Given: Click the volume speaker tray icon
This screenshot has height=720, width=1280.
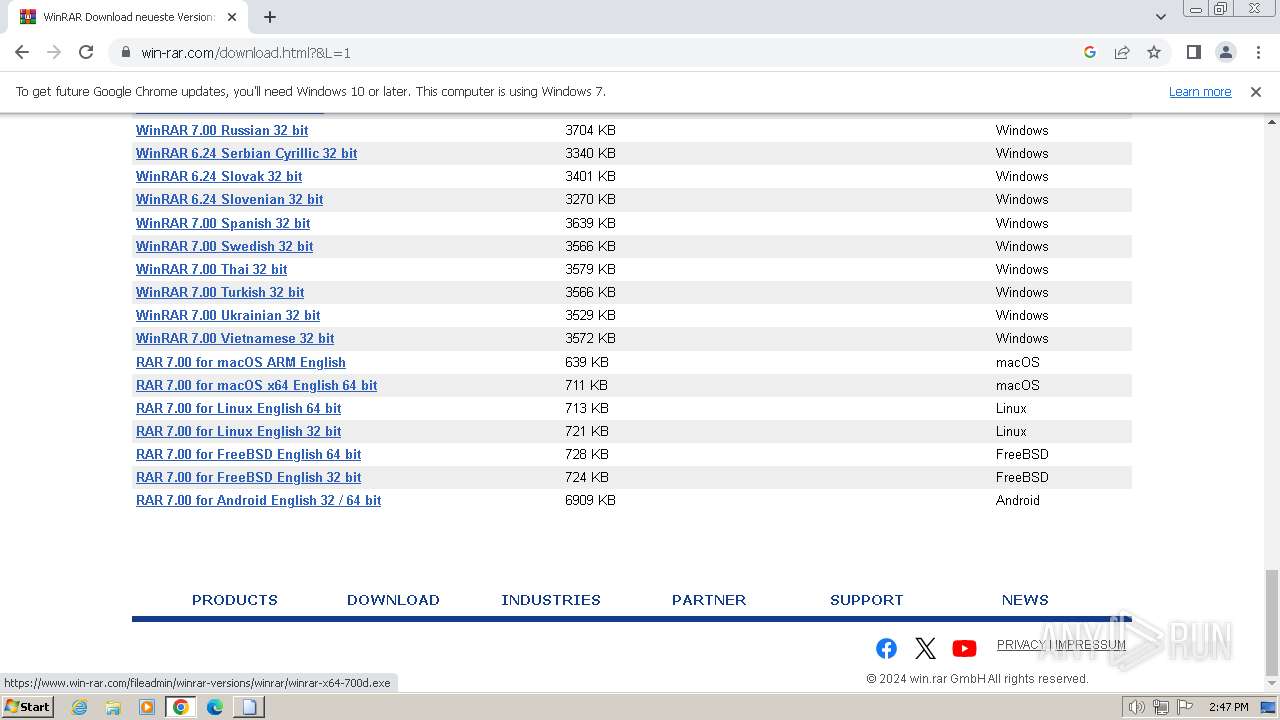Looking at the screenshot, I should coord(1136,707).
